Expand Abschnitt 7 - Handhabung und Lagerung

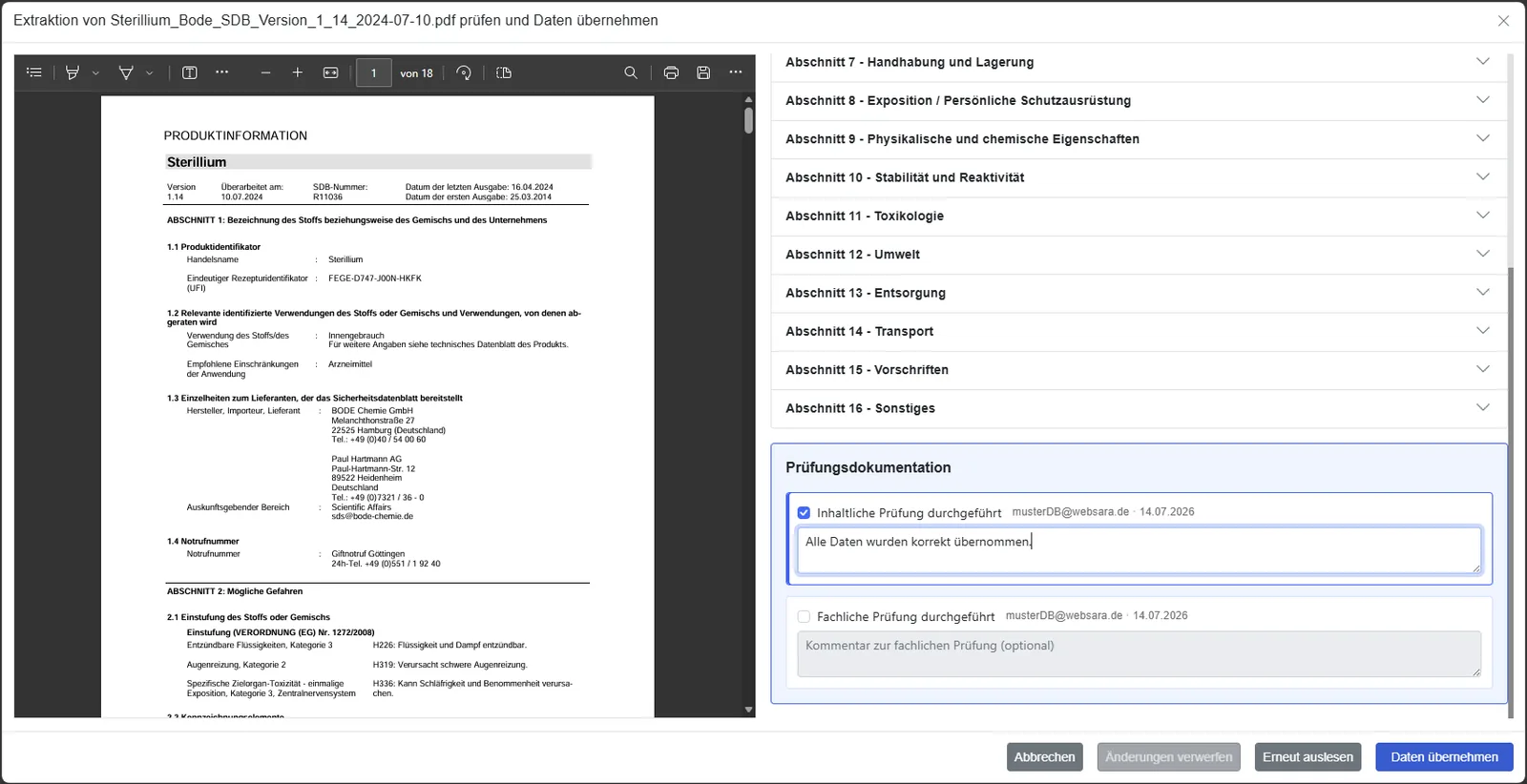(1139, 62)
